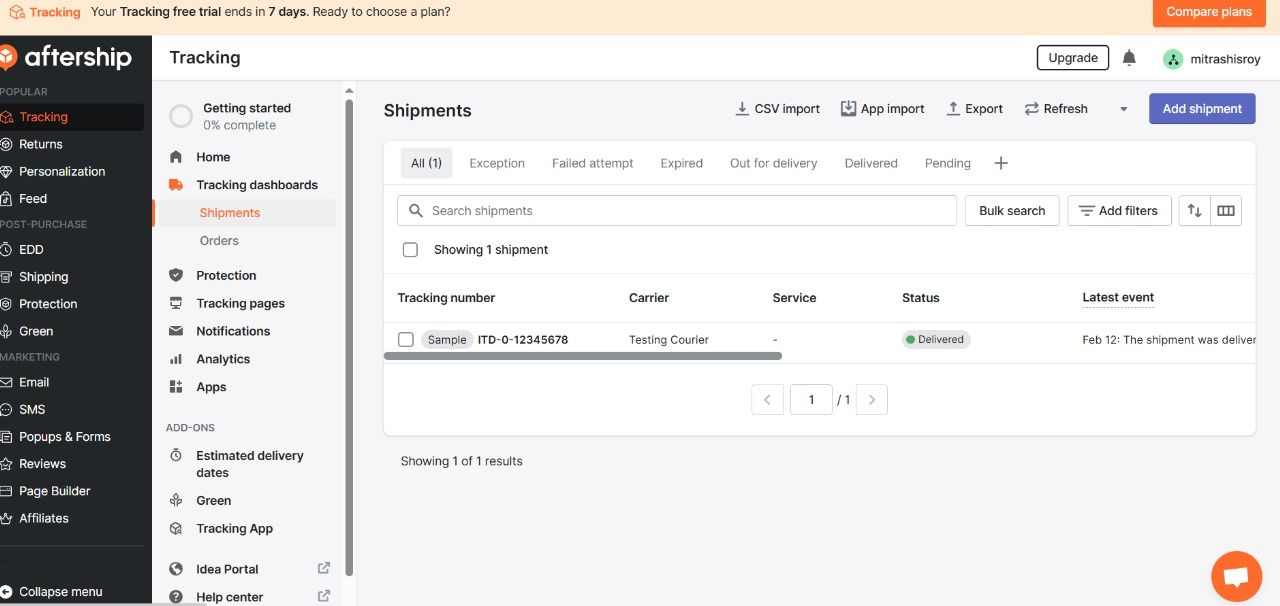Open the chat support bubble

coord(1236,576)
